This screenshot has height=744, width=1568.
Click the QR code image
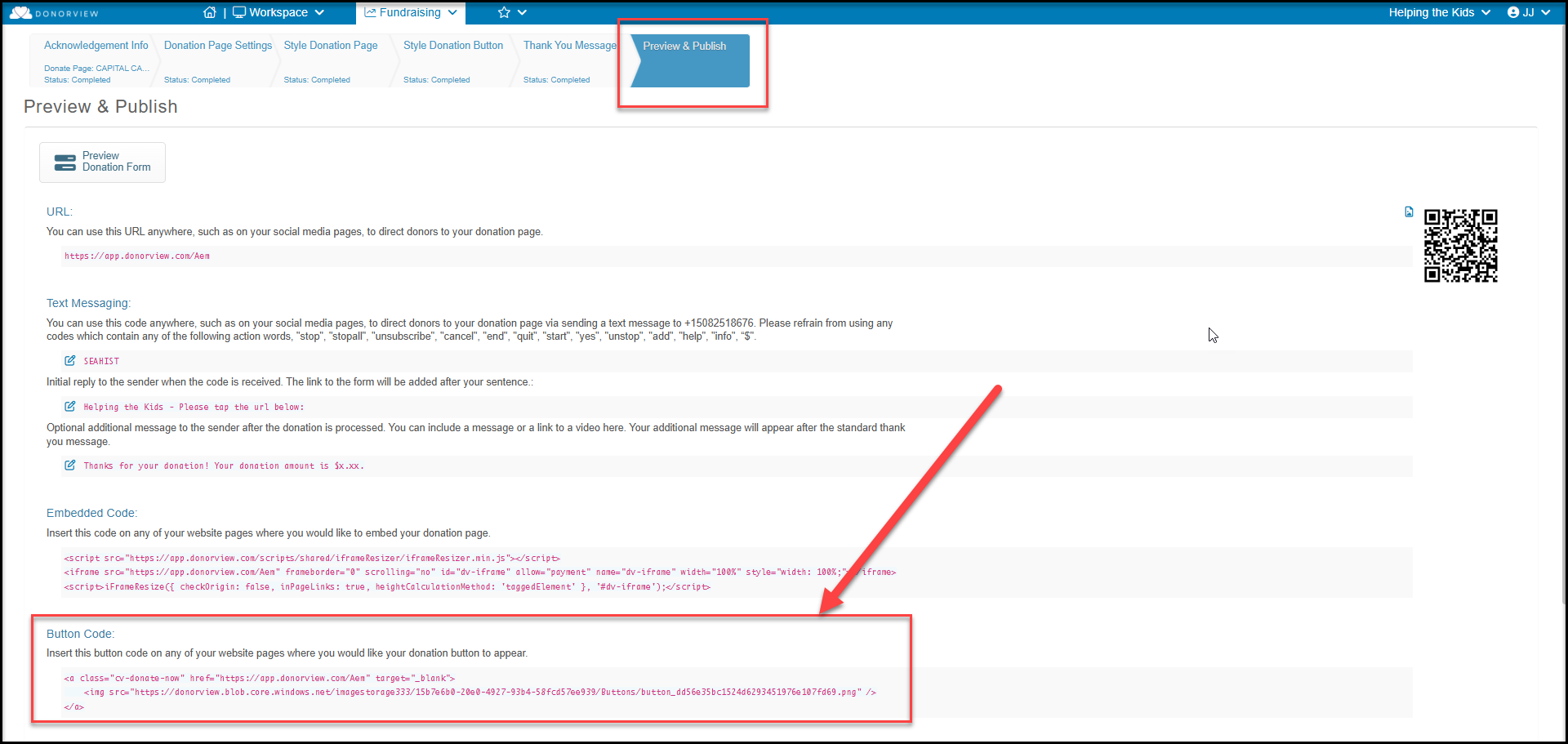1460,245
